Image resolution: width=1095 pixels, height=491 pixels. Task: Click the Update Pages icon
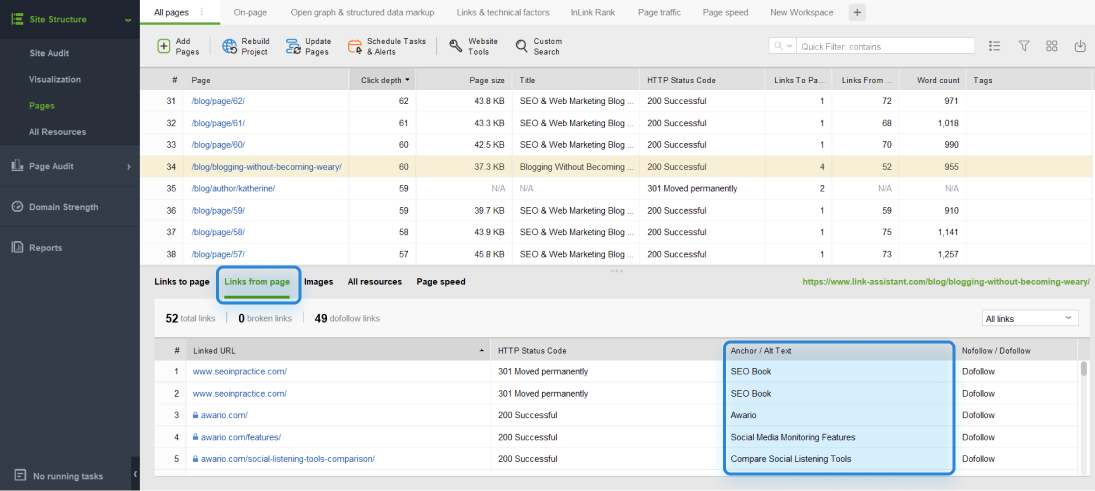pos(293,46)
